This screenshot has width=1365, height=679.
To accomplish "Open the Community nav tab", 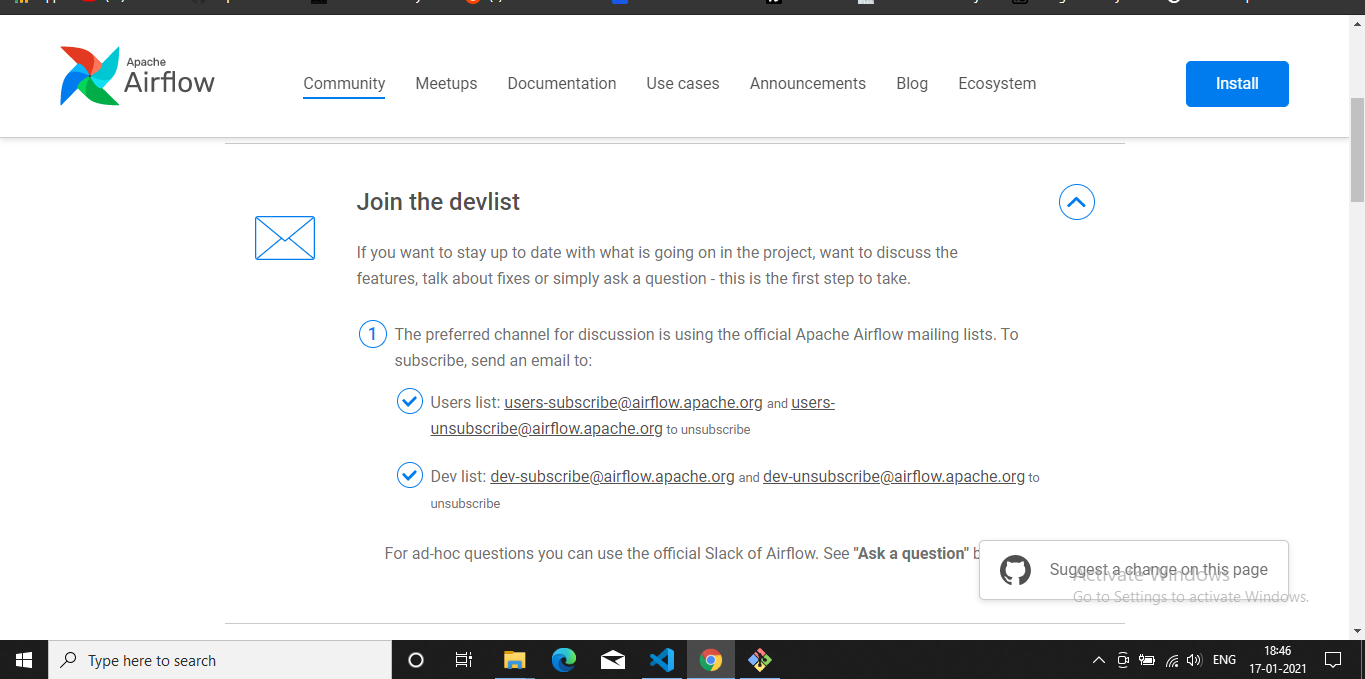I will pyautogui.click(x=344, y=84).
